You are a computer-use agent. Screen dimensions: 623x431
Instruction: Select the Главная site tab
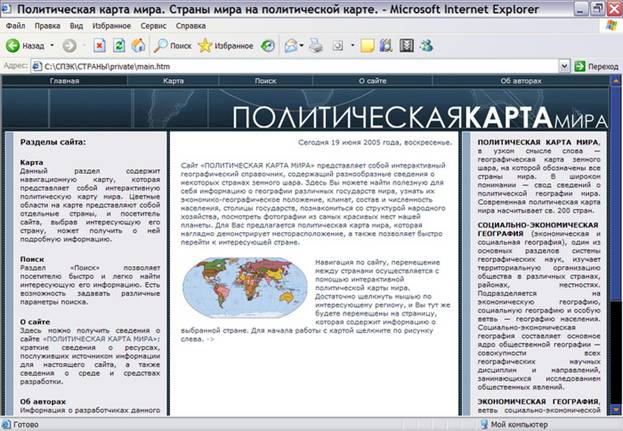[x=64, y=81]
